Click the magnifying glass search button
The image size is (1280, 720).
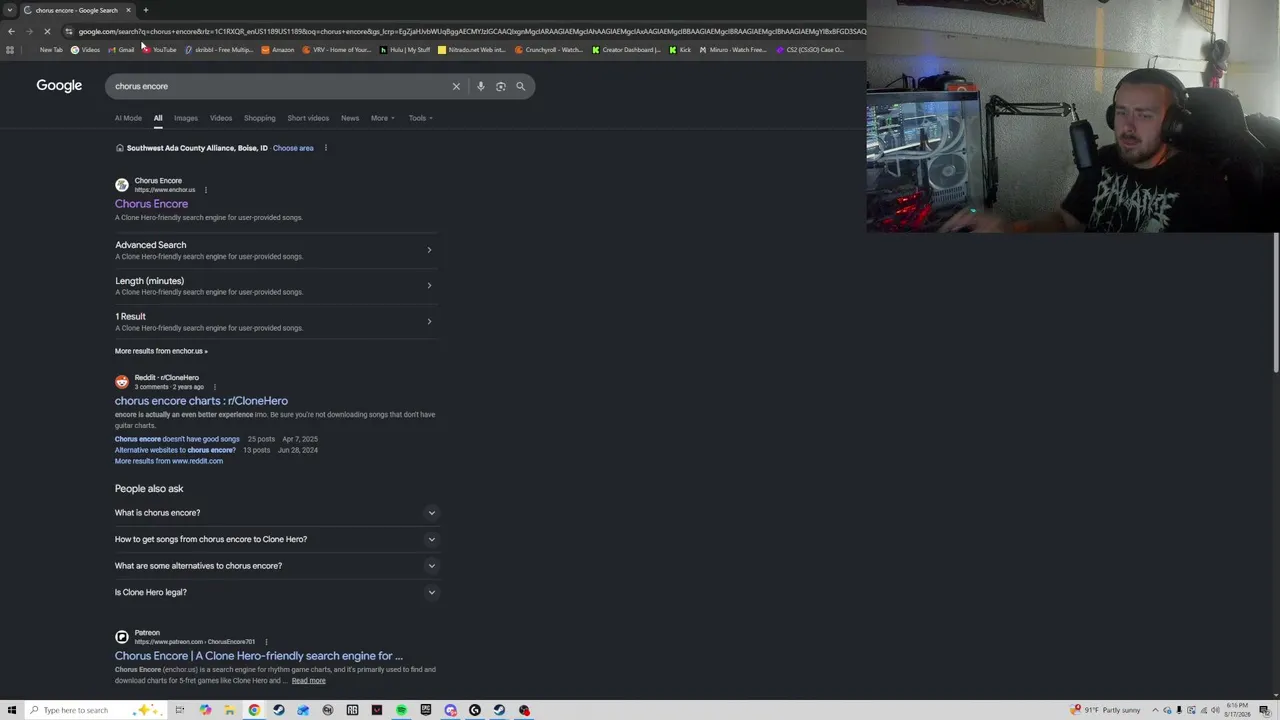520,86
